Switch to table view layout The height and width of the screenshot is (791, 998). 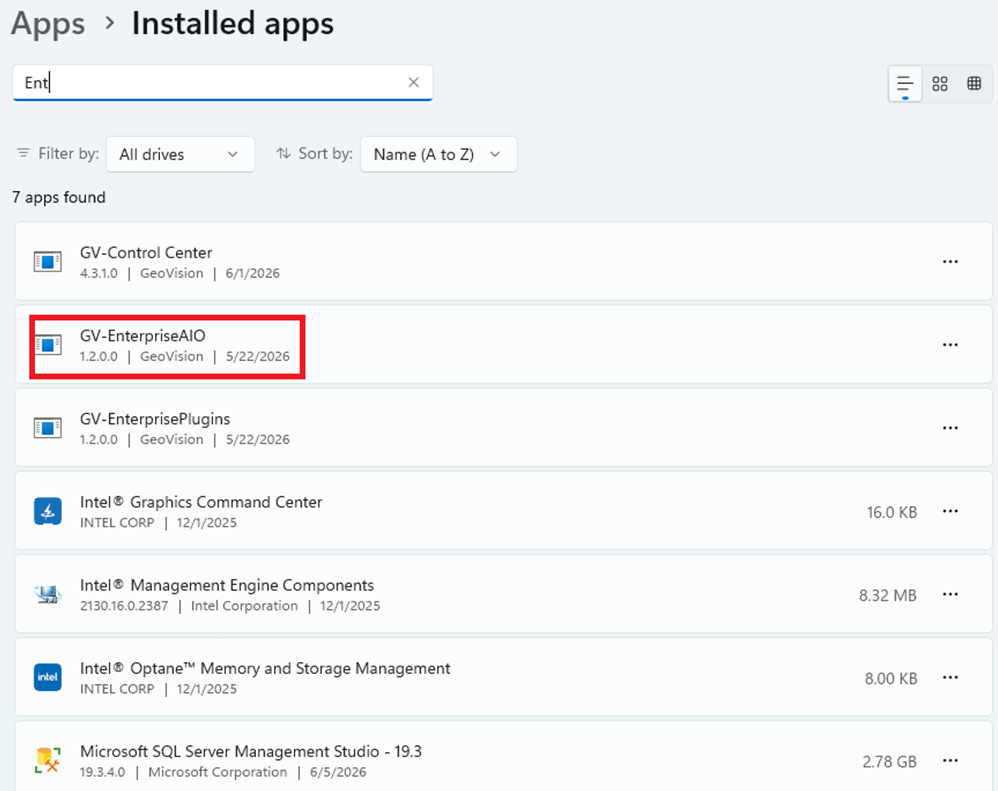974,83
